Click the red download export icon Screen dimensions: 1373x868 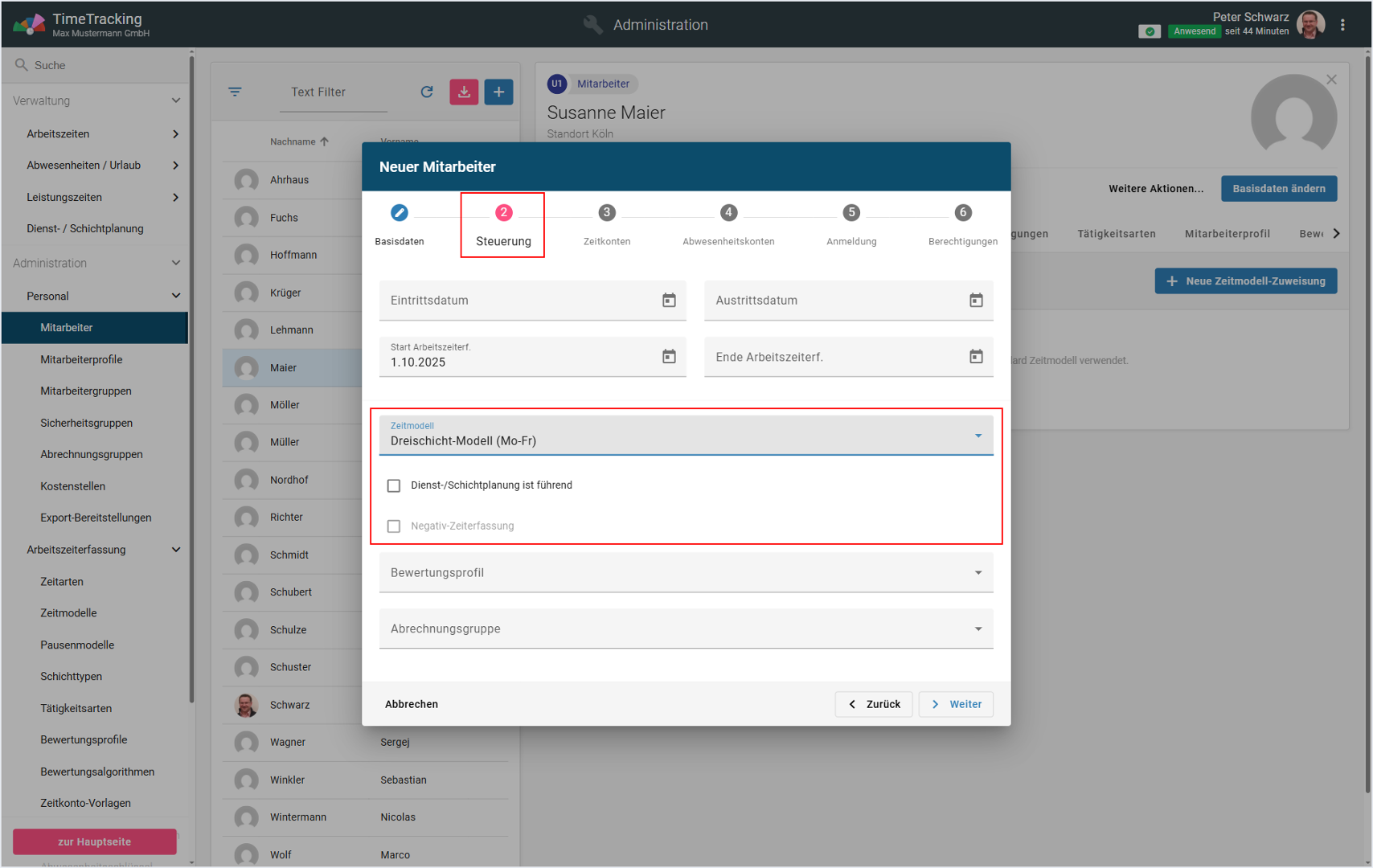(464, 92)
